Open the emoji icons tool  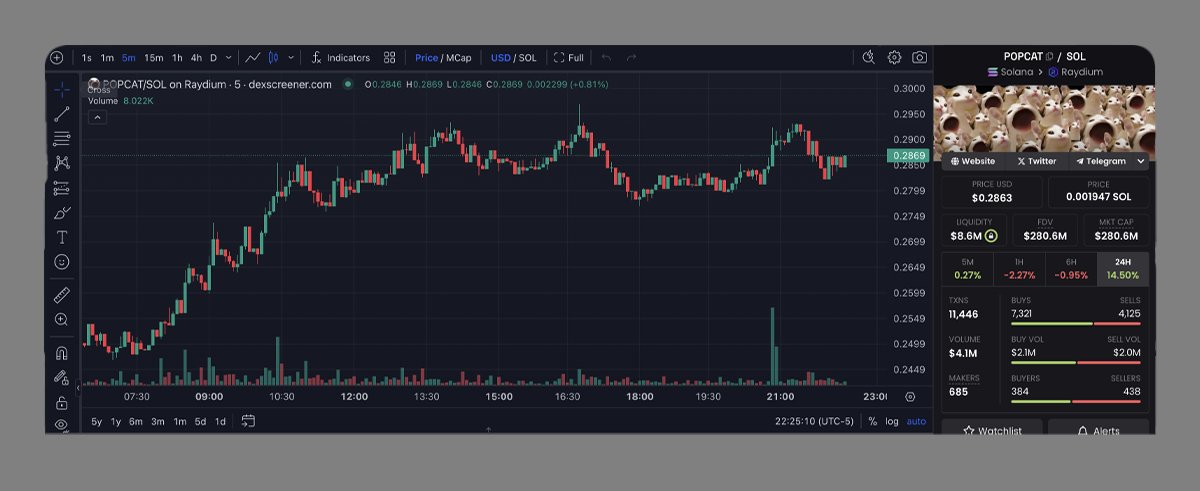click(x=62, y=262)
